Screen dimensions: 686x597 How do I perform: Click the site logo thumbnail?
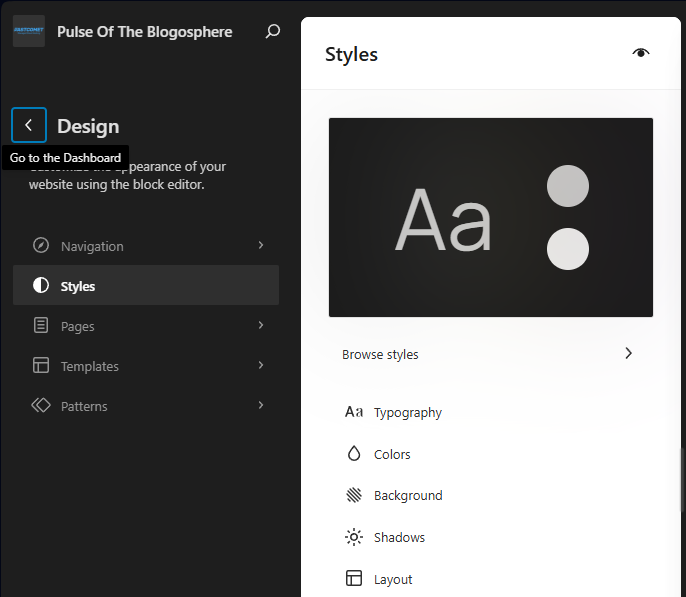point(28,31)
